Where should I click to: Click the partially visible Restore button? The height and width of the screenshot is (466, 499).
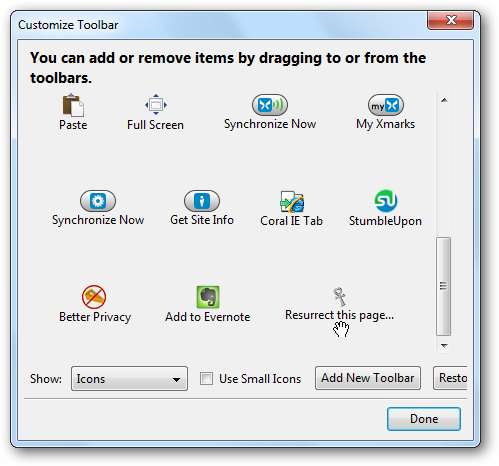(x=450, y=378)
